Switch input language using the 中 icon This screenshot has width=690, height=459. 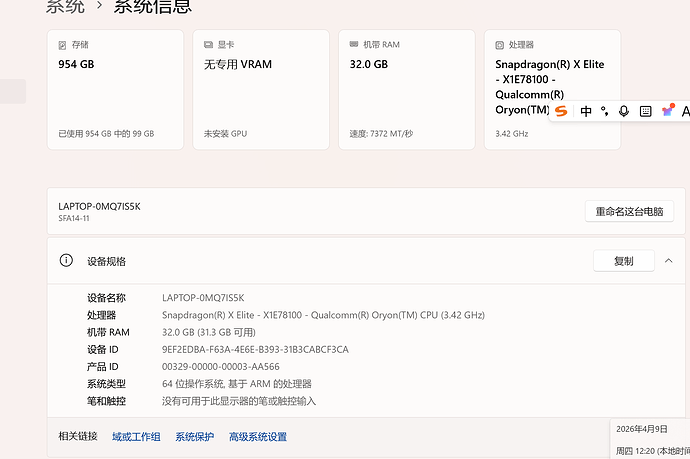tap(586, 111)
